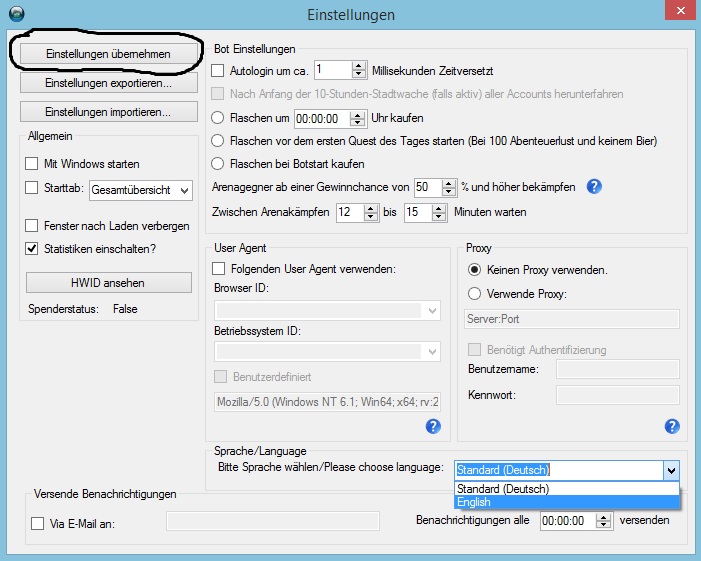Enable Autologin um ca. checkbox
701x561 pixels.
(x=218, y=71)
